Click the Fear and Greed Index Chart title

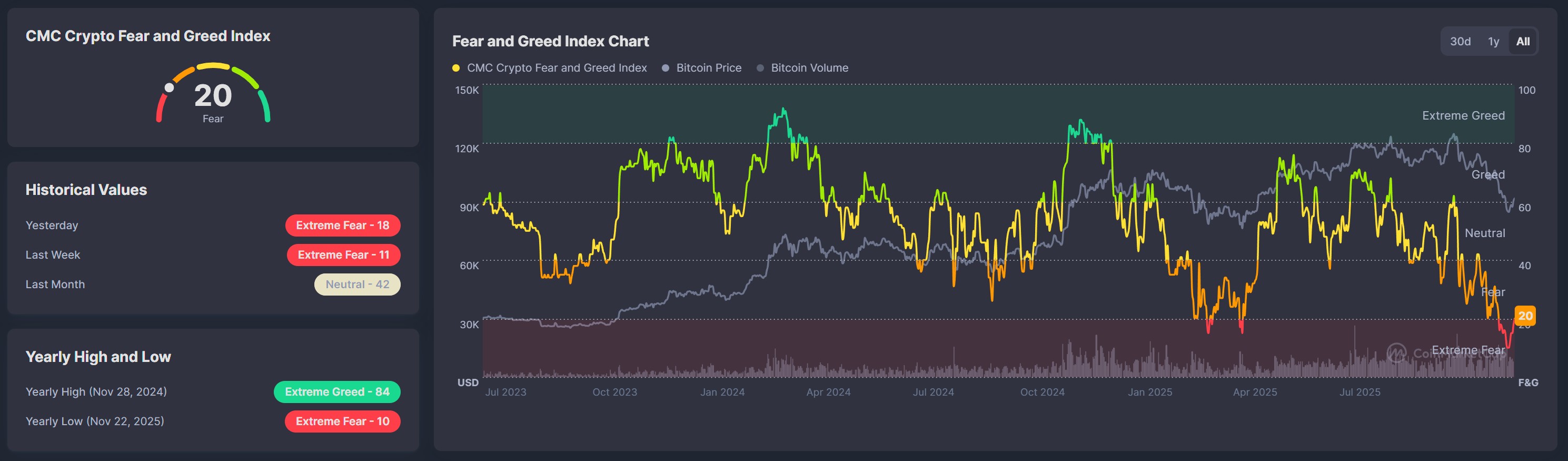point(550,42)
